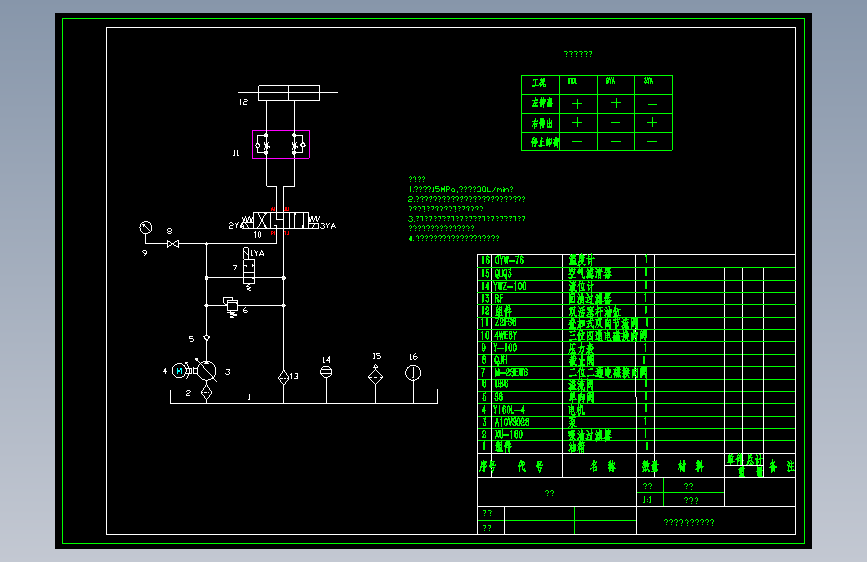
Task: Click the RF part code in row 13
Action: click(499, 299)
